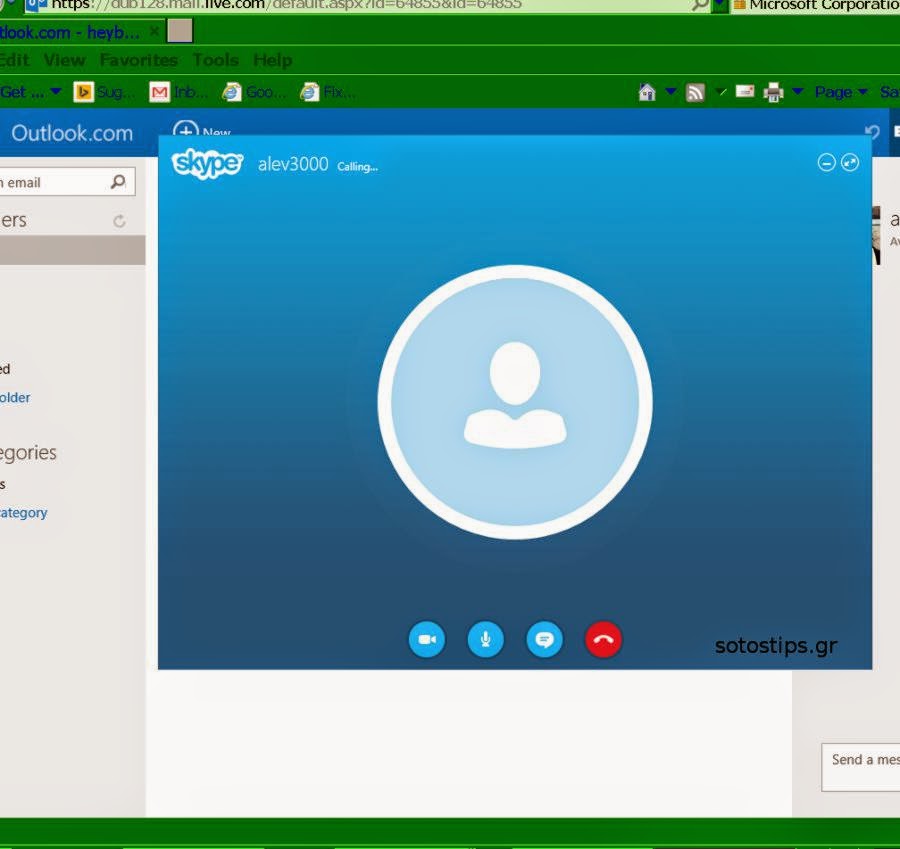Open the chat bubble in Skype call
900x849 pixels.
click(544, 639)
